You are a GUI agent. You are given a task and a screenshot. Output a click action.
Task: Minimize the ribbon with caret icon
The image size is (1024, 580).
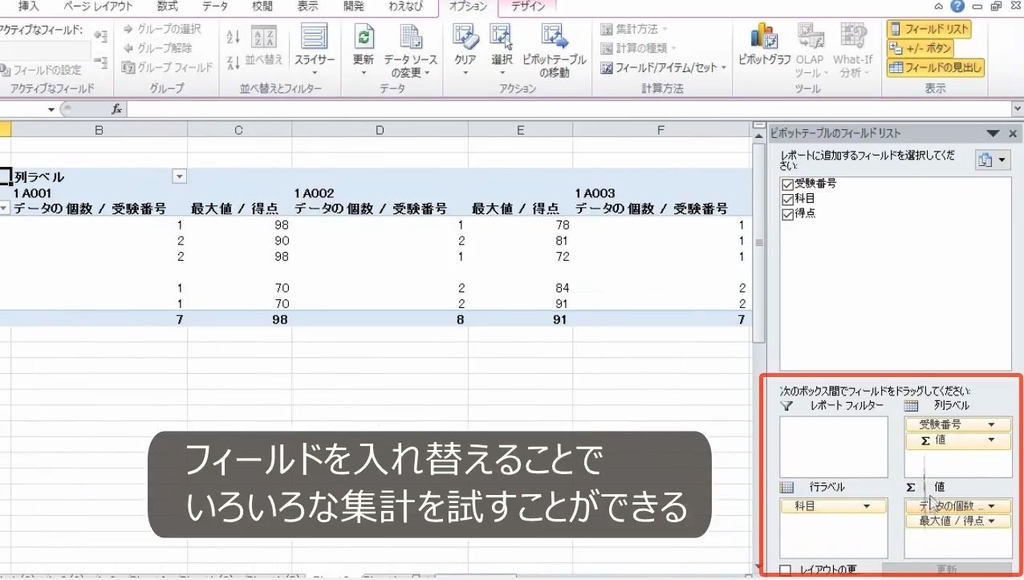point(938,7)
